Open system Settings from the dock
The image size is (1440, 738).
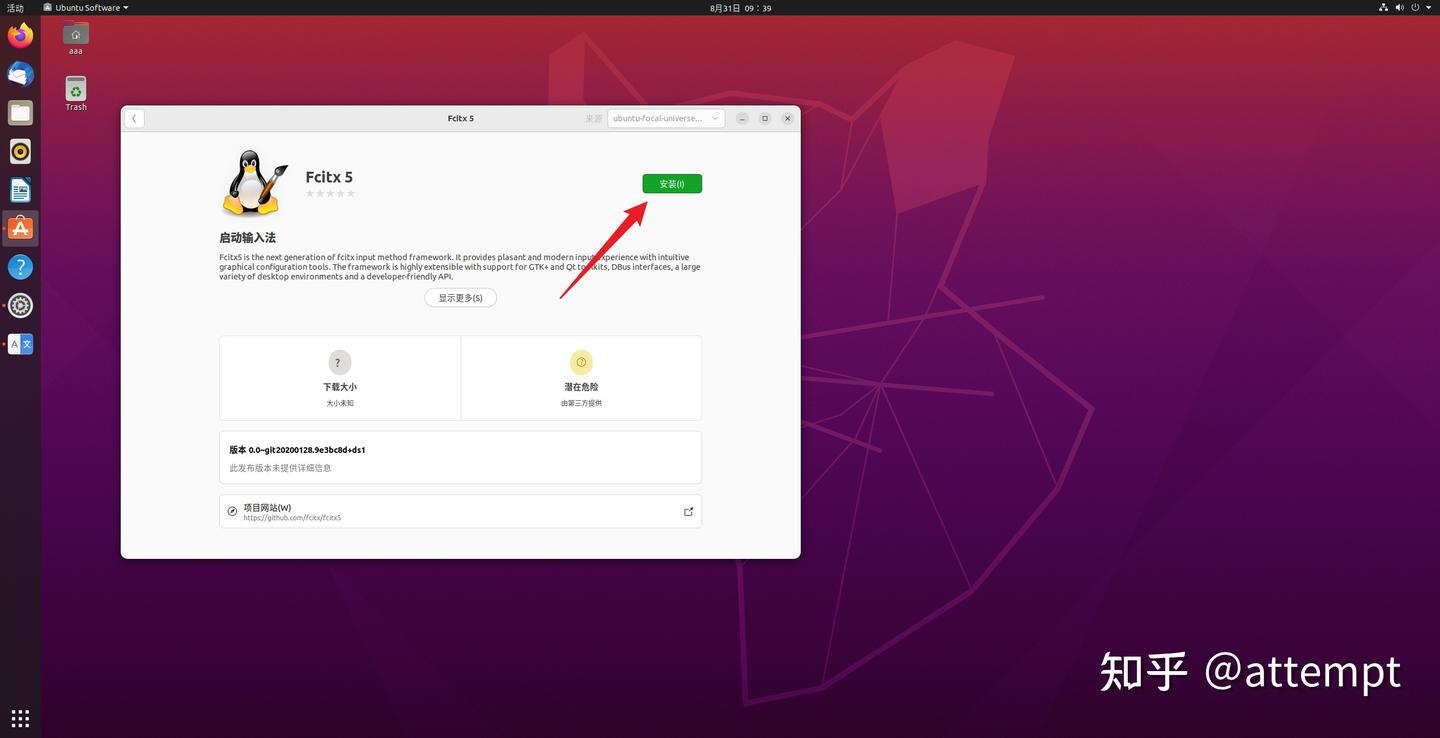click(20, 305)
